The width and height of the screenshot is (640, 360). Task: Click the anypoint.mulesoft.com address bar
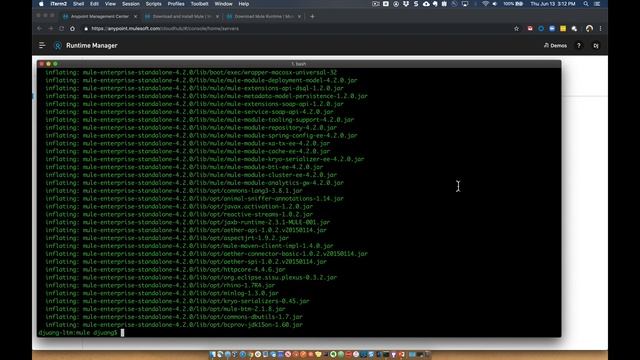(296, 29)
